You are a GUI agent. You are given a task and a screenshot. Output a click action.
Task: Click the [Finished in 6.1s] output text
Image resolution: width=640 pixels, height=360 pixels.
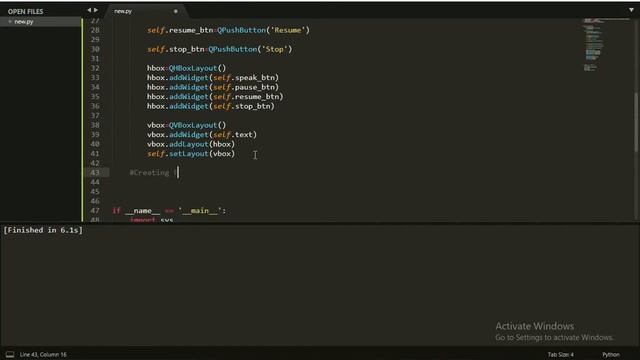43,230
